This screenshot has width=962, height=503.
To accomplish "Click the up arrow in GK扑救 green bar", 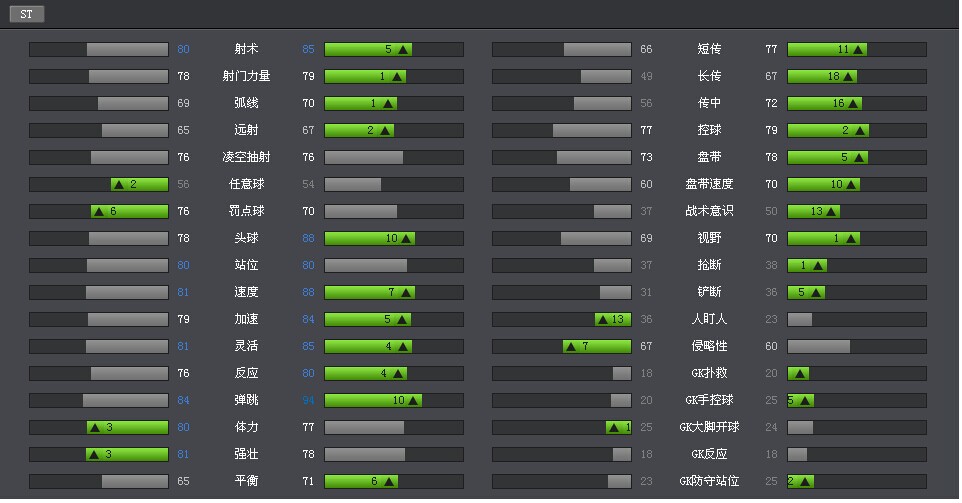I will pos(798,373).
